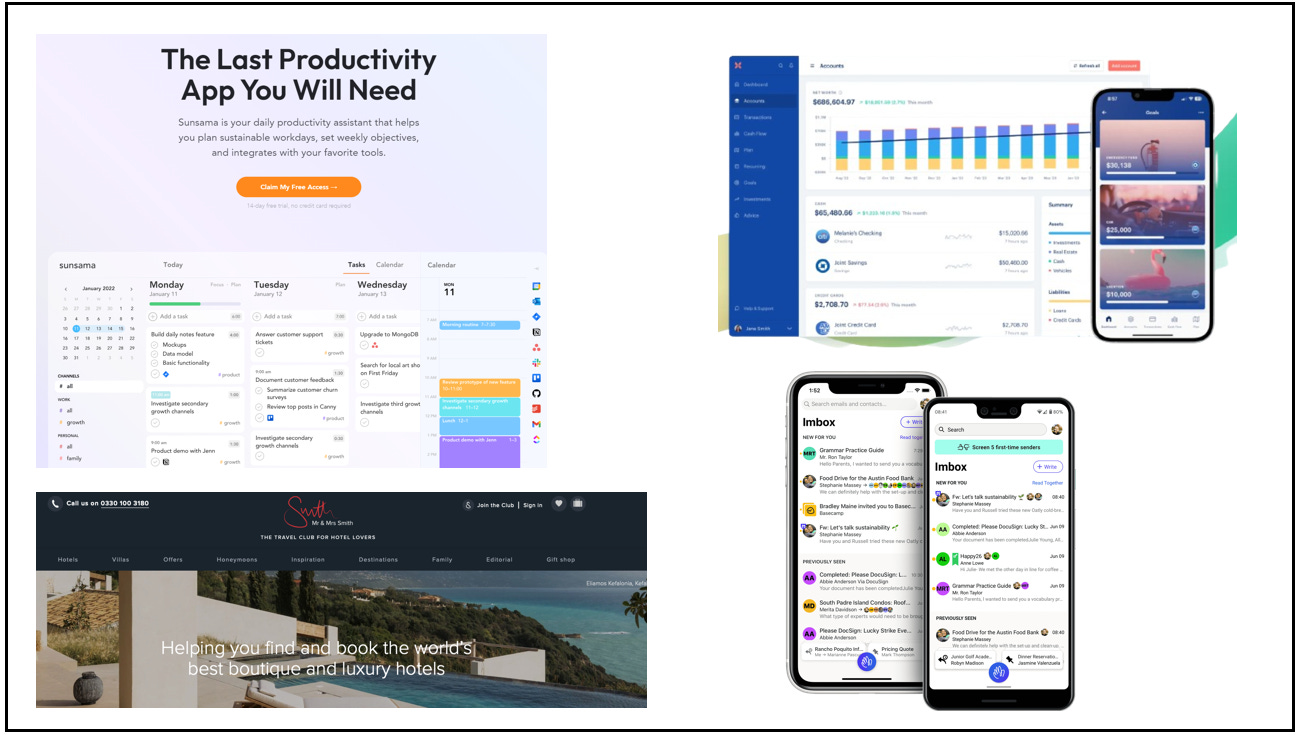Tap profile avatar beside Search on Android Imbox
1300x735 pixels.
[1057, 429]
